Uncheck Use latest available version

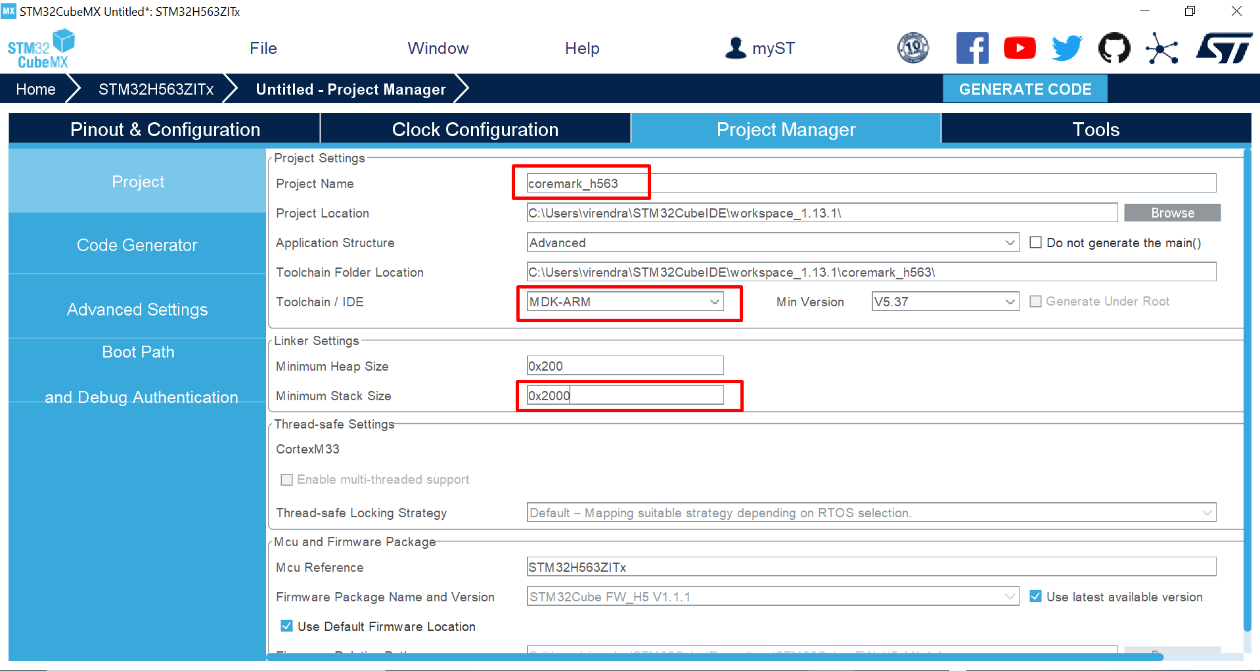(1035, 596)
